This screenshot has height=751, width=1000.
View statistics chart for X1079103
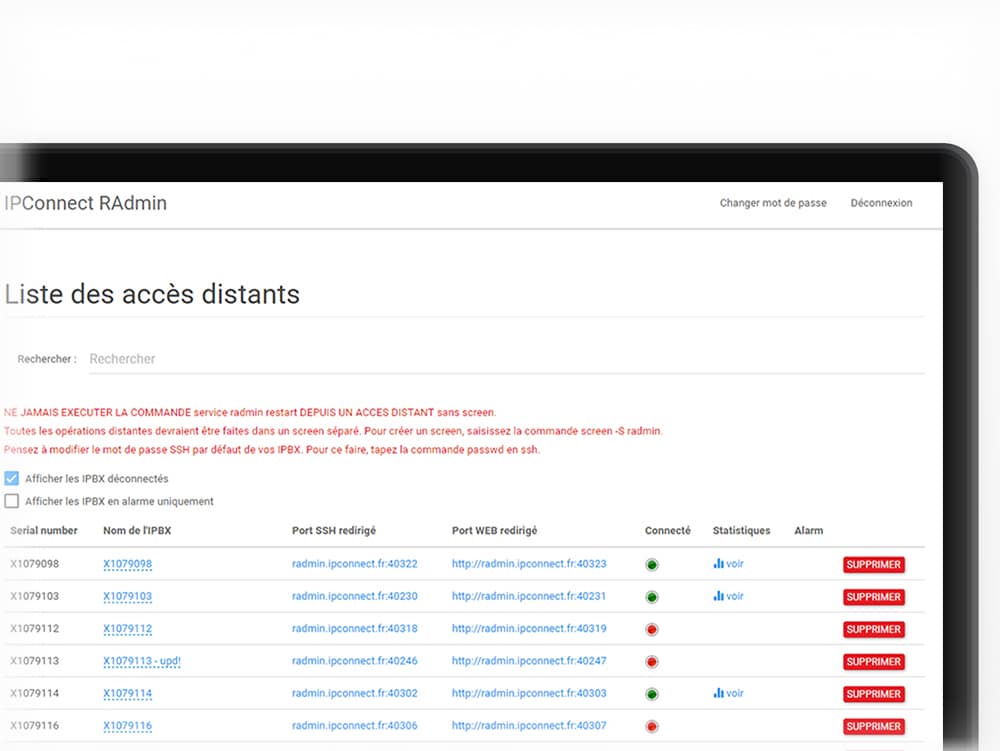(728, 596)
